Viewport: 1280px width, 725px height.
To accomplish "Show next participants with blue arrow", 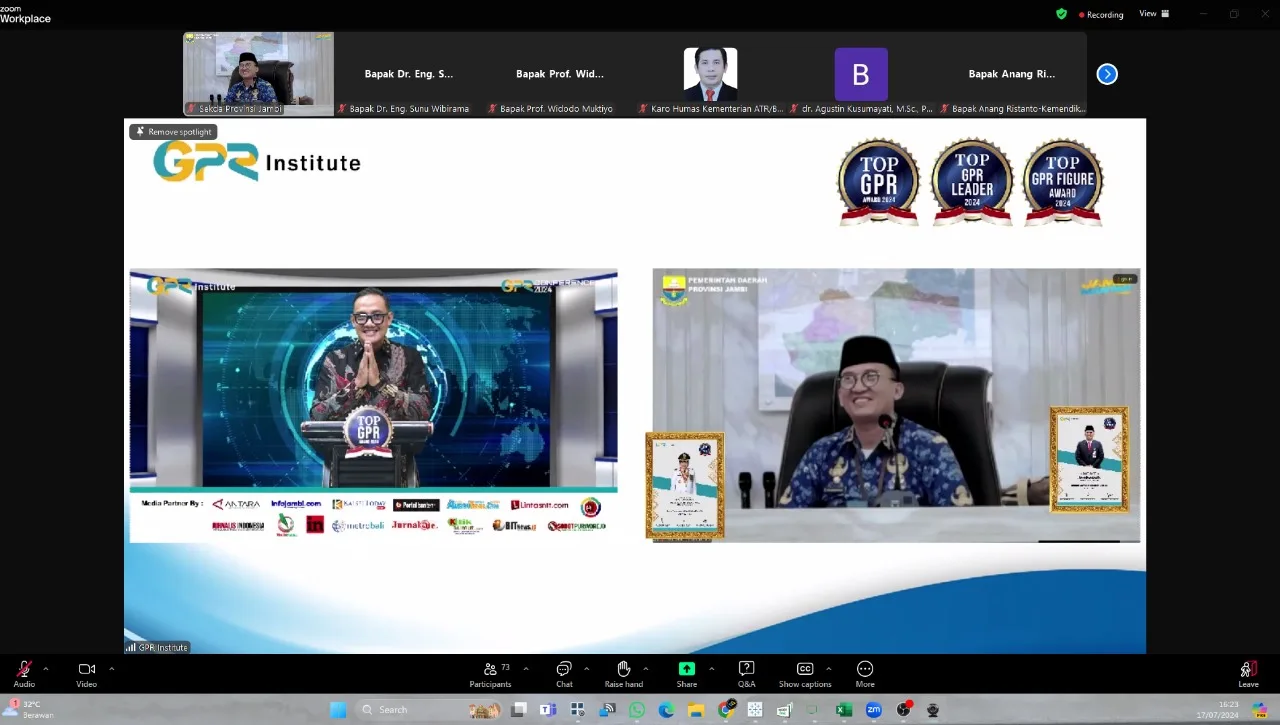I will point(1107,74).
